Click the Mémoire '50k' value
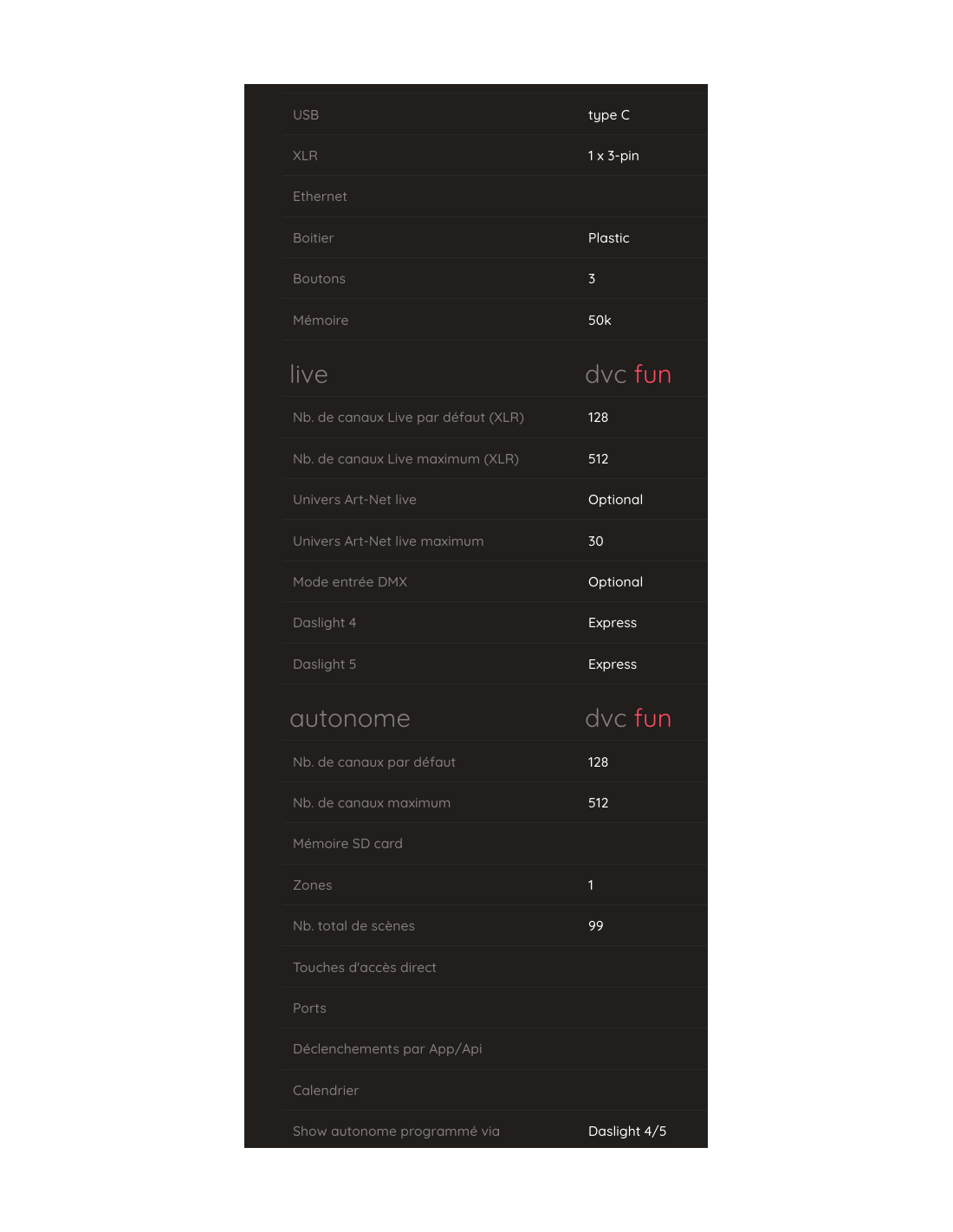This screenshot has height=1232, width=953. tap(600, 321)
